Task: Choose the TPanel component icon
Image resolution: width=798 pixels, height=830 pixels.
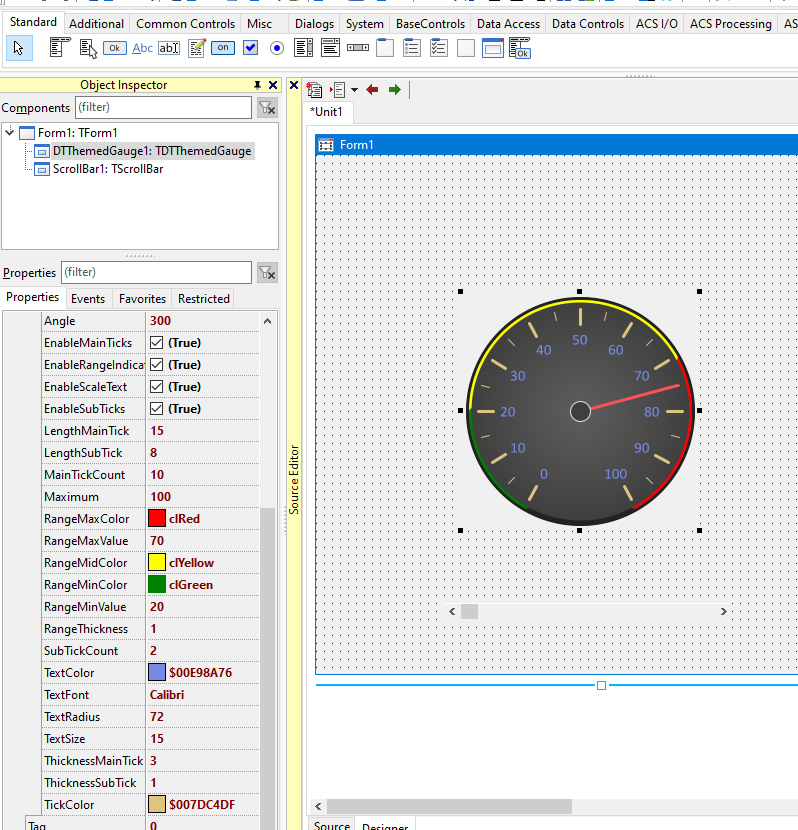Action: pyautogui.click(x=466, y=48)
